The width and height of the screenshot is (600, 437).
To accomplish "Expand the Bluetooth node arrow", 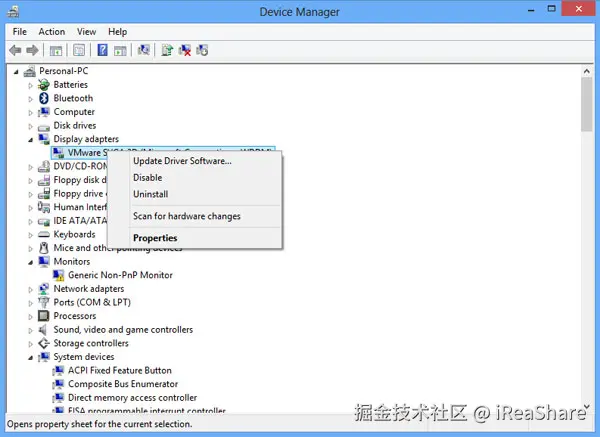I will point(30,99).
